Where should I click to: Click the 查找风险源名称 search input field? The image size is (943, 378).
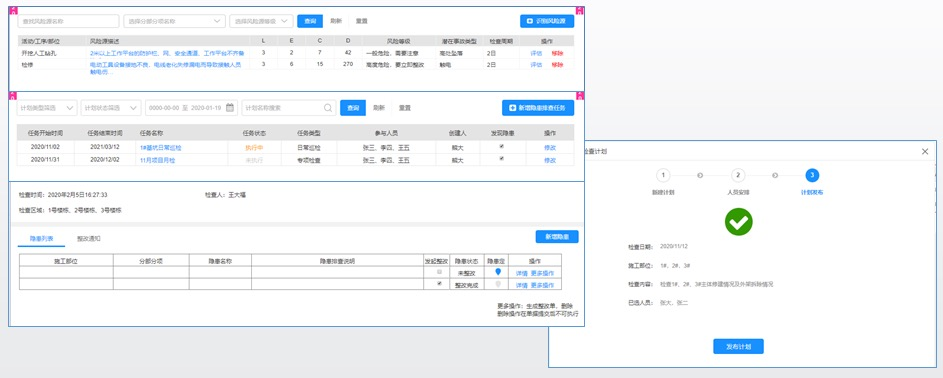pos(68,21)
